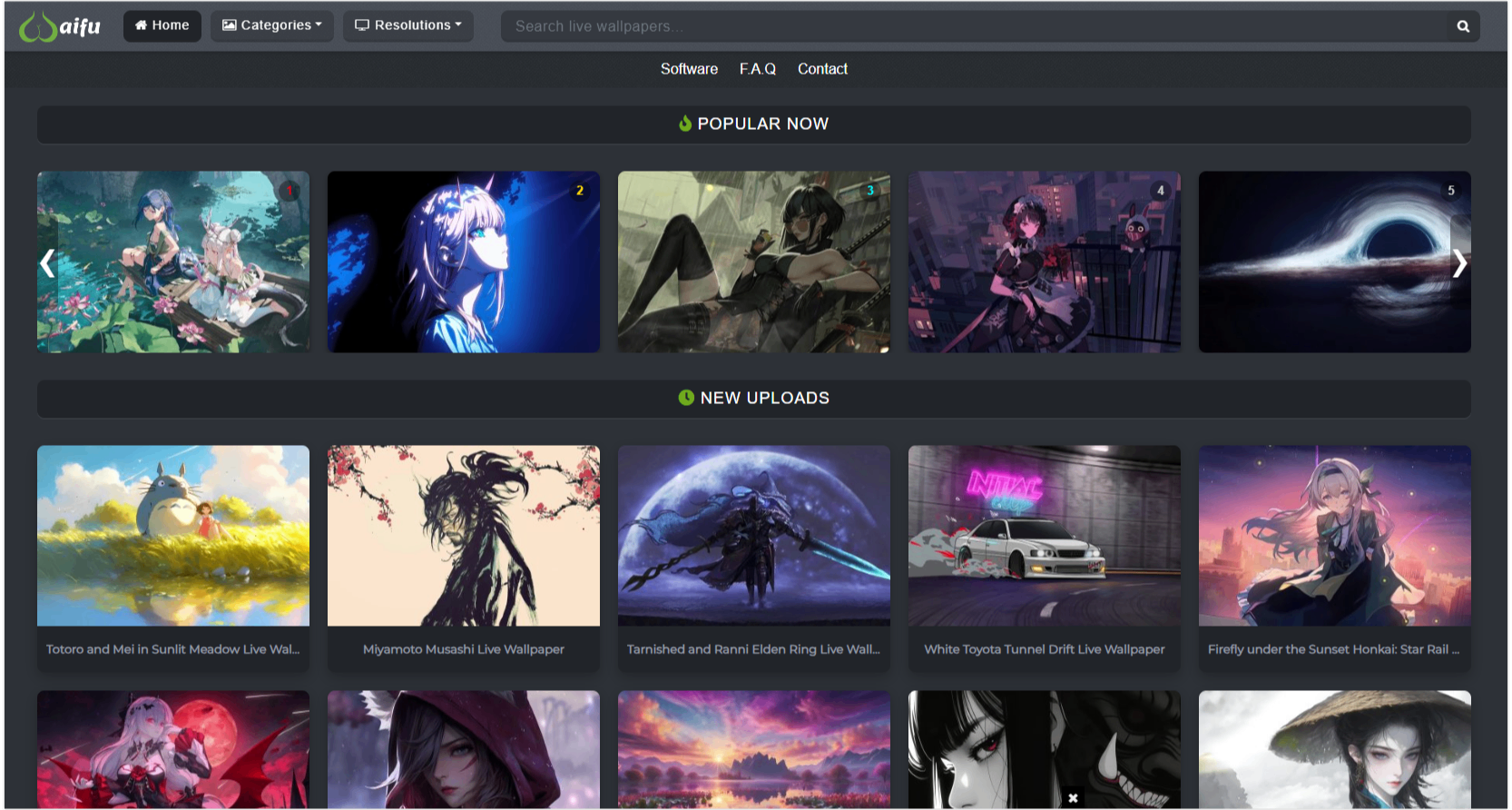The image size is (1512, 810).
Task: Click the flame icon beside Popular Now
Action: point(685,123)
